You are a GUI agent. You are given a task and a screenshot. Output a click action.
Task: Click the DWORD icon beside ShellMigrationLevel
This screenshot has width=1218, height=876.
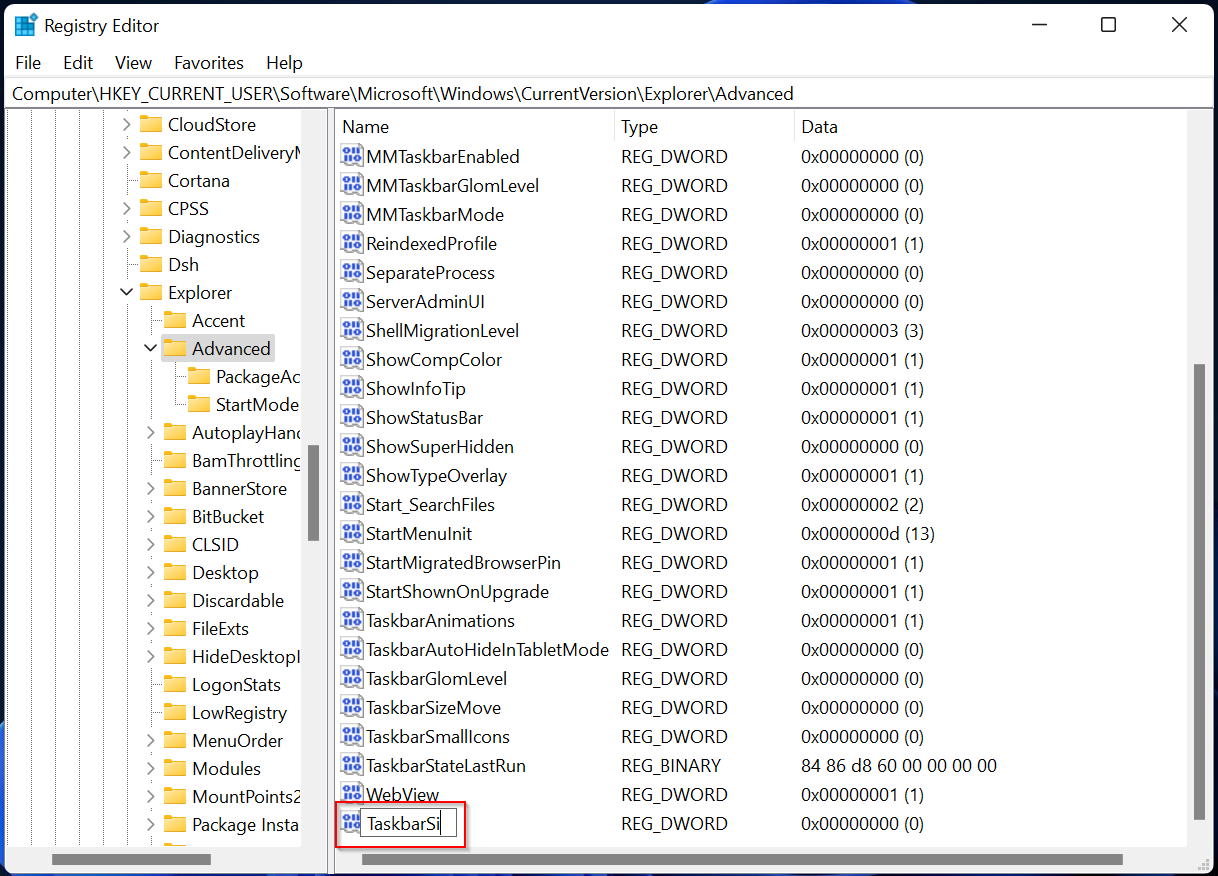coord(351,330)
